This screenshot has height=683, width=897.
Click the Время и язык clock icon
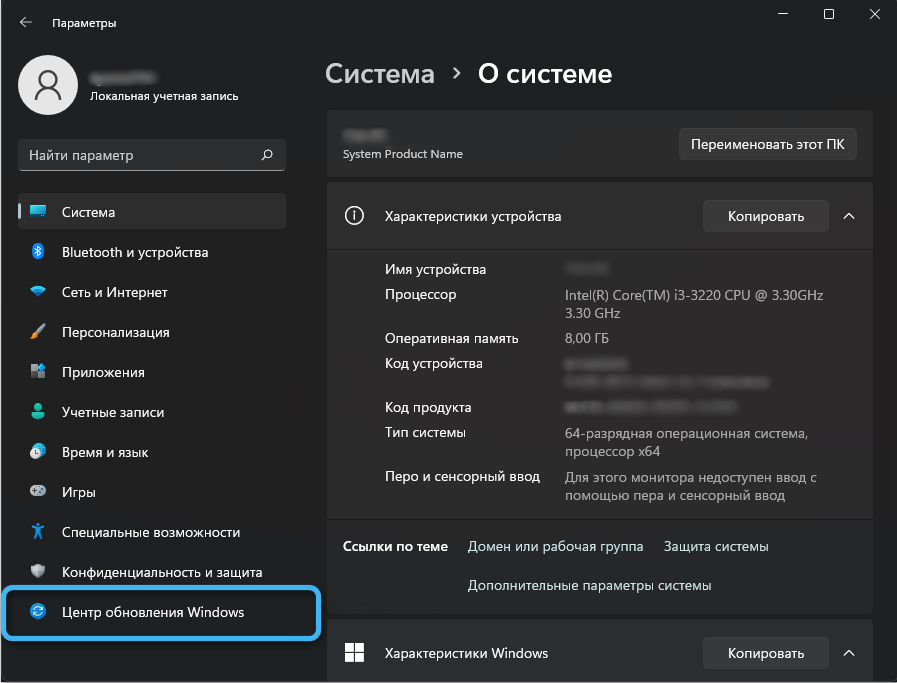pos(38,452)
